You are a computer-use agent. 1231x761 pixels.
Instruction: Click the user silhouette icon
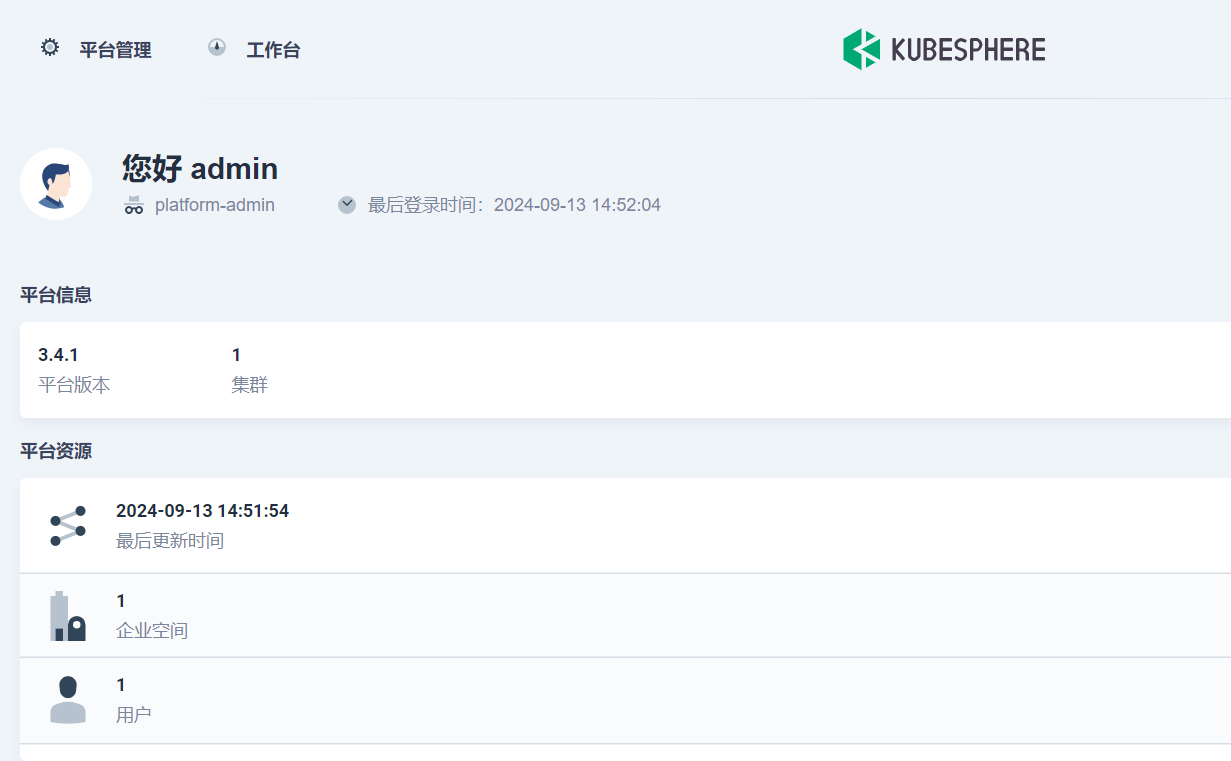coord(68,700)
